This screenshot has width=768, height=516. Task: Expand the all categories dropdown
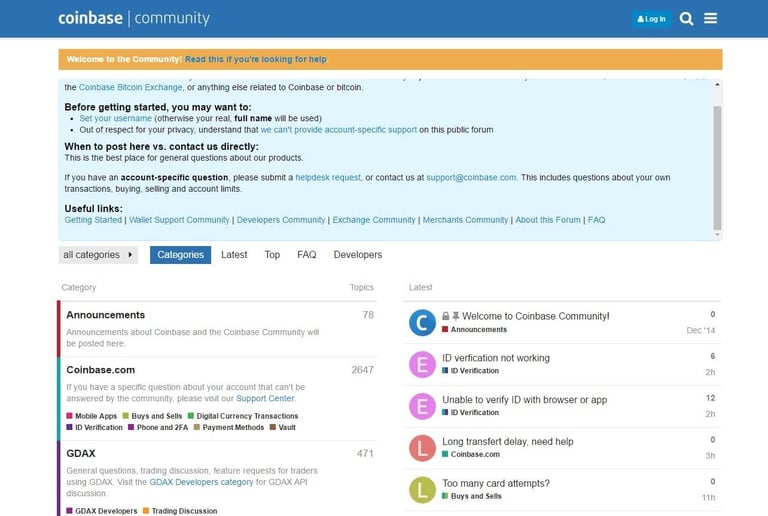[x=98, y=255]
